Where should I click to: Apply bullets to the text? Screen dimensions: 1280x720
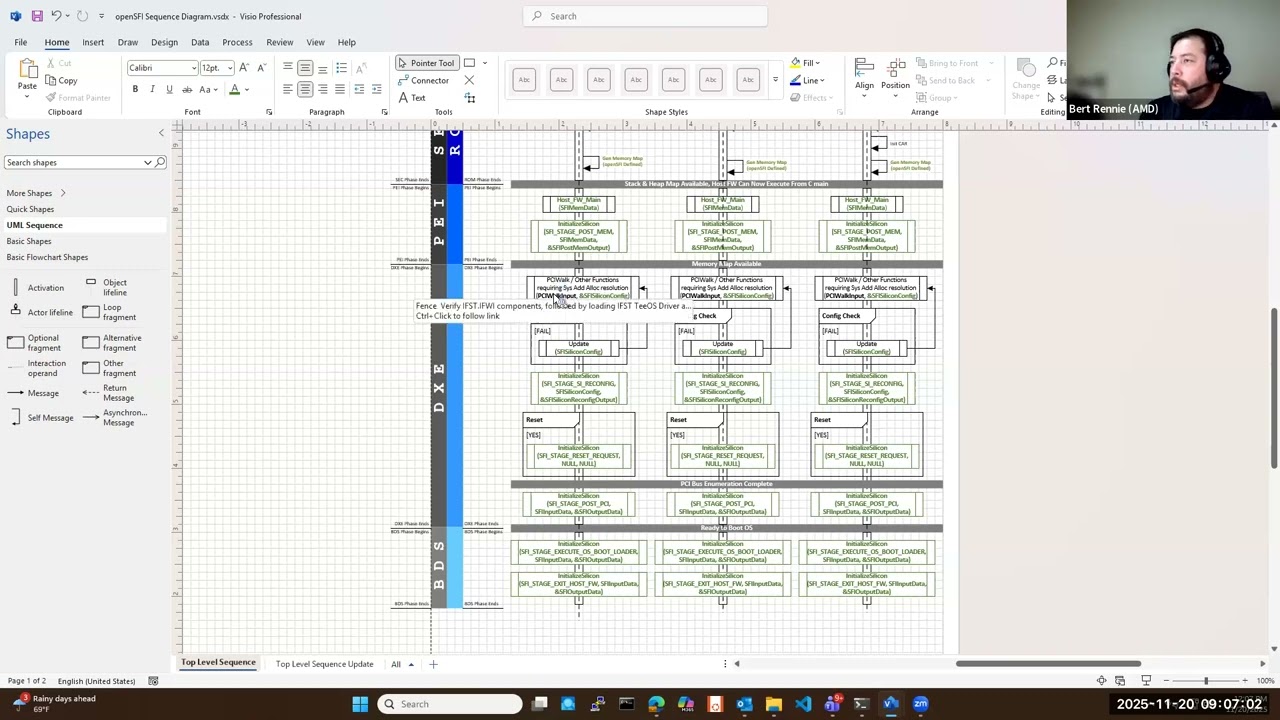(x=341, y=68)
